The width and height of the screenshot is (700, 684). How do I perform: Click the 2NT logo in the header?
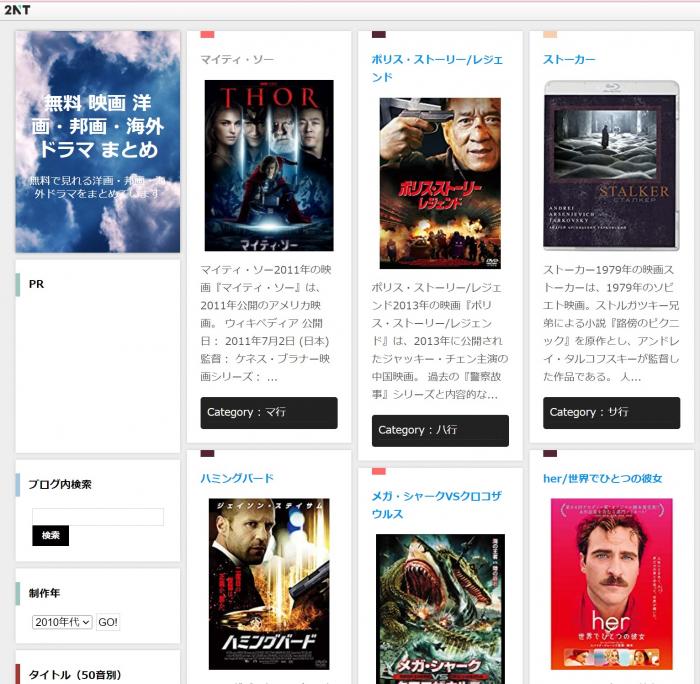(x=17, y=10)
